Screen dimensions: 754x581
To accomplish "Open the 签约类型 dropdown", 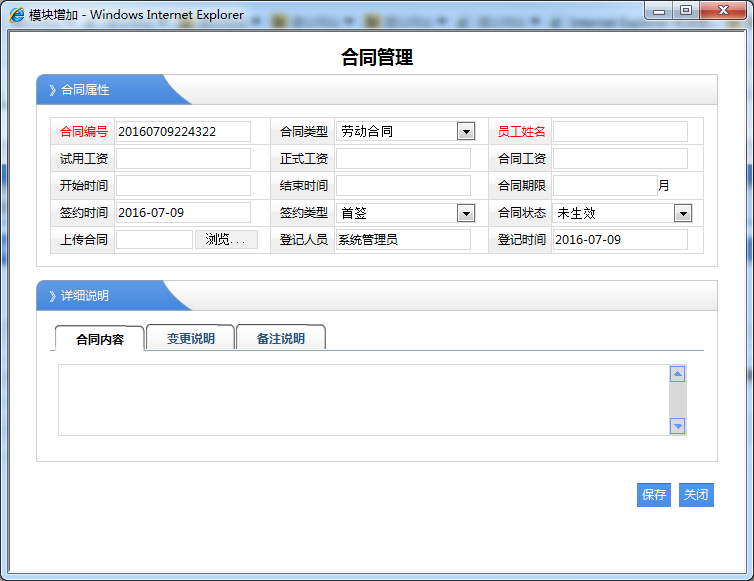I will point(465,213).
